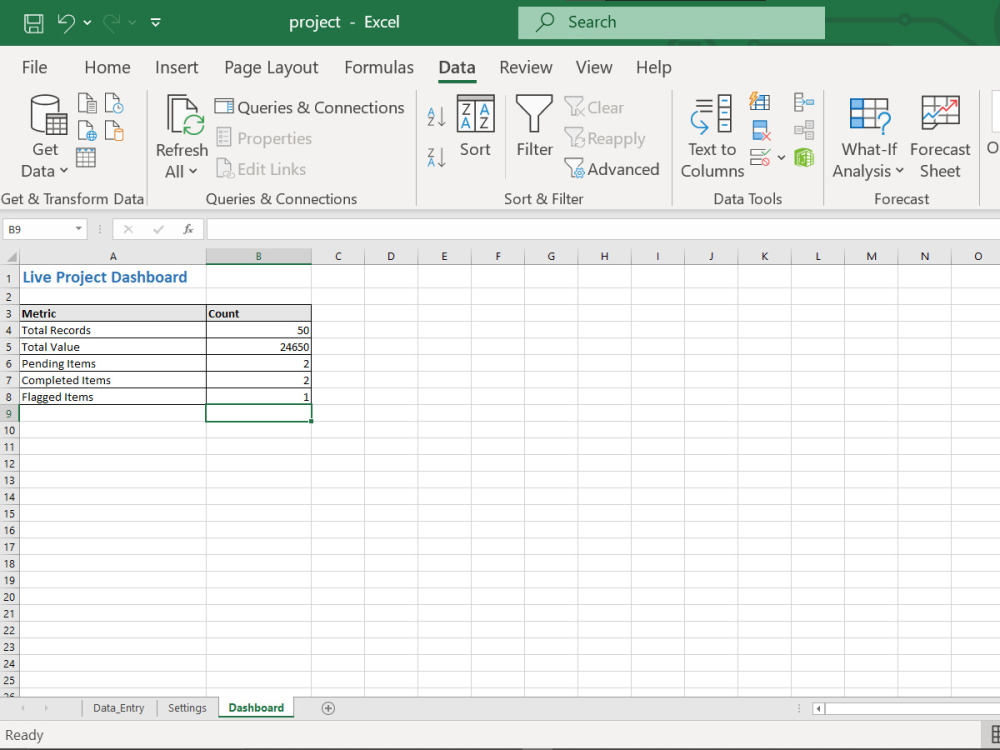Click the Cancel X icon in the formula bar
Image resolution: width=1000 pixels, height=750 pixels.
point(128,229)
